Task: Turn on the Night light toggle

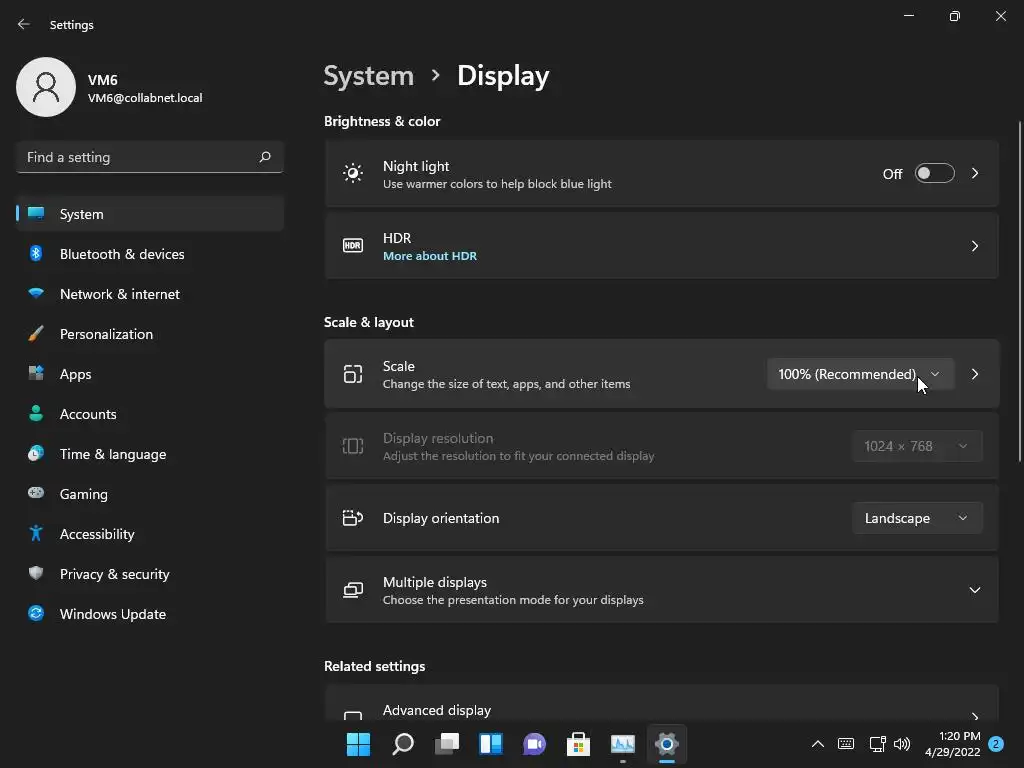Action: coord(935,174)
